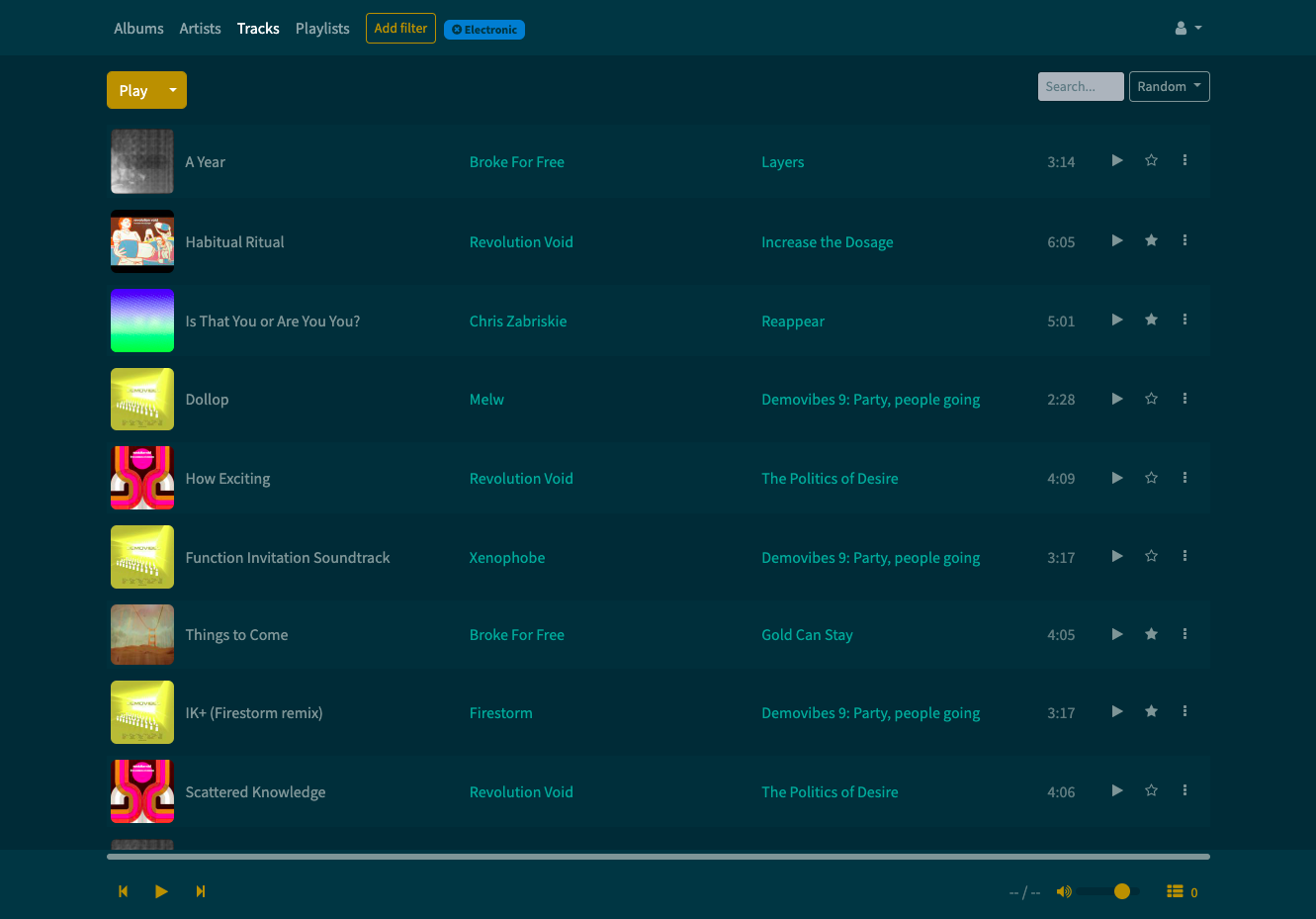Image resolution: width=1316 pixels, height=919 pixels.
Task: Start playback with bottom play button
Action: [x=161, y=891]
